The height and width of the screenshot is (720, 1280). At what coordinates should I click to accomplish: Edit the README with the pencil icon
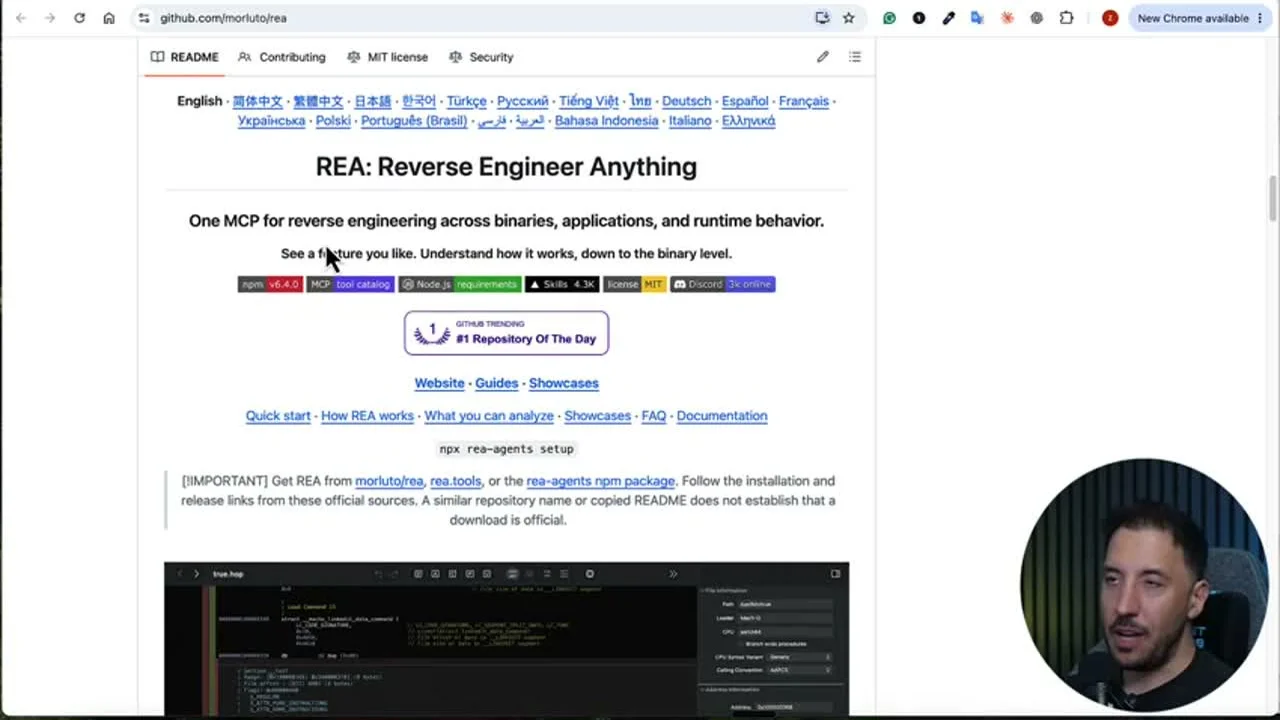tap(823, 57)
